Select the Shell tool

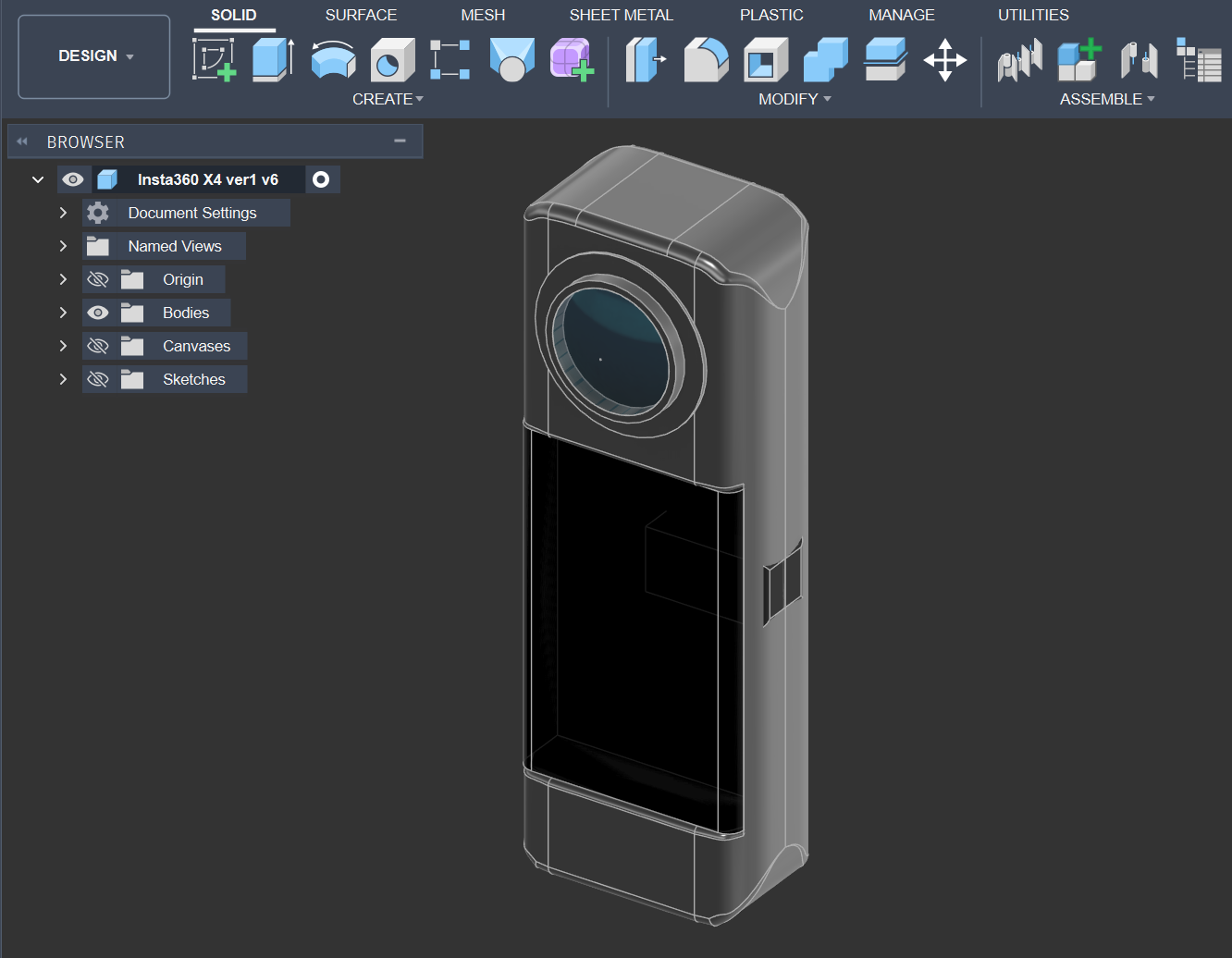[x=765, y=60]
